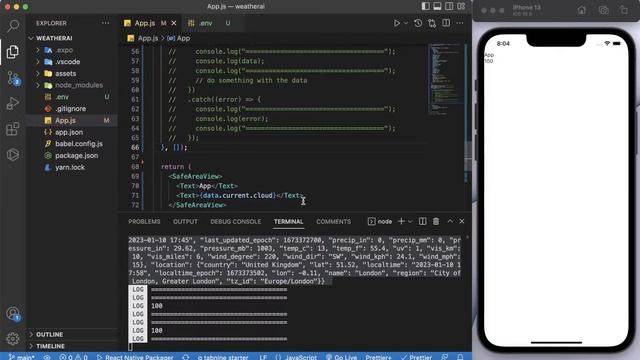Expand the .vscode folder
This screenshot has height=360, width=640.
[x=38, y=62]
